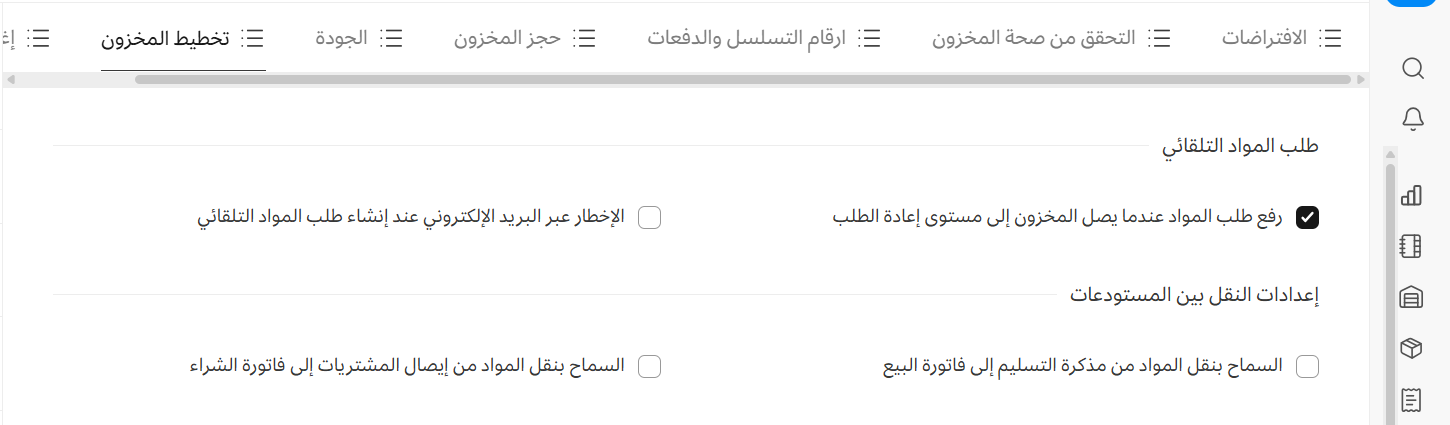
Task: Enable الإخطار عبر البريد الإلكتروني checkbox
Action: (650, 217)
